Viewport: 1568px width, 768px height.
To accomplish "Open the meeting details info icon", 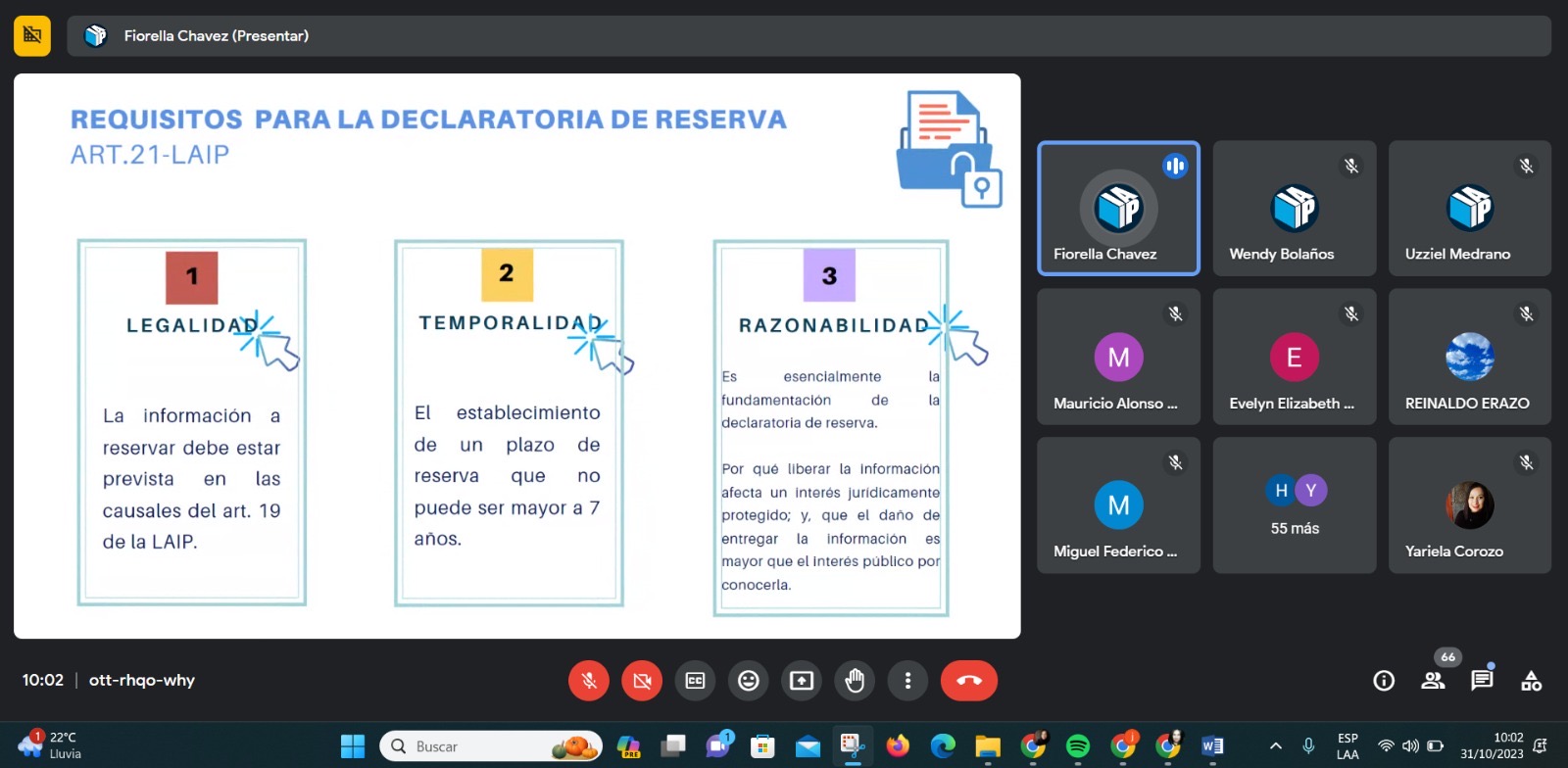I will tap(1384, 681).
